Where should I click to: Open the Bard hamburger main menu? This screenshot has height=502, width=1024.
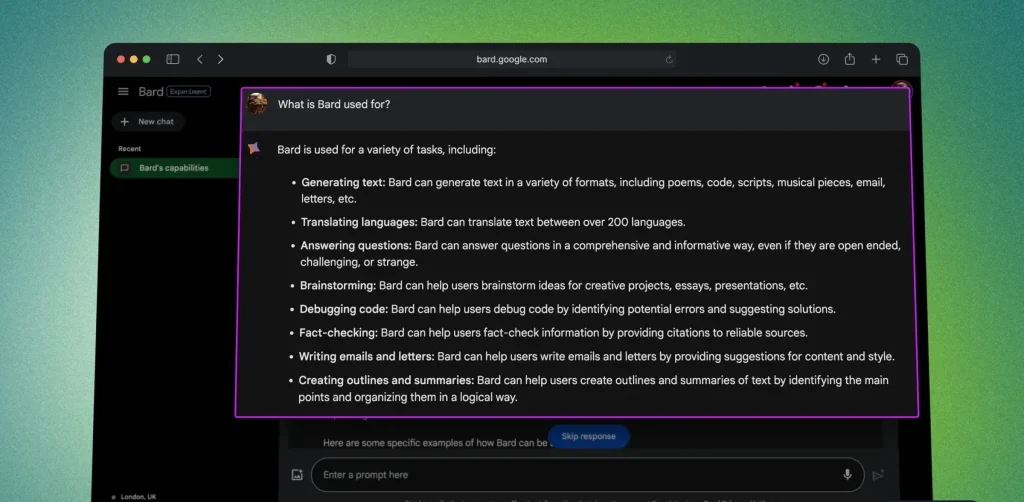coord(123,91)
